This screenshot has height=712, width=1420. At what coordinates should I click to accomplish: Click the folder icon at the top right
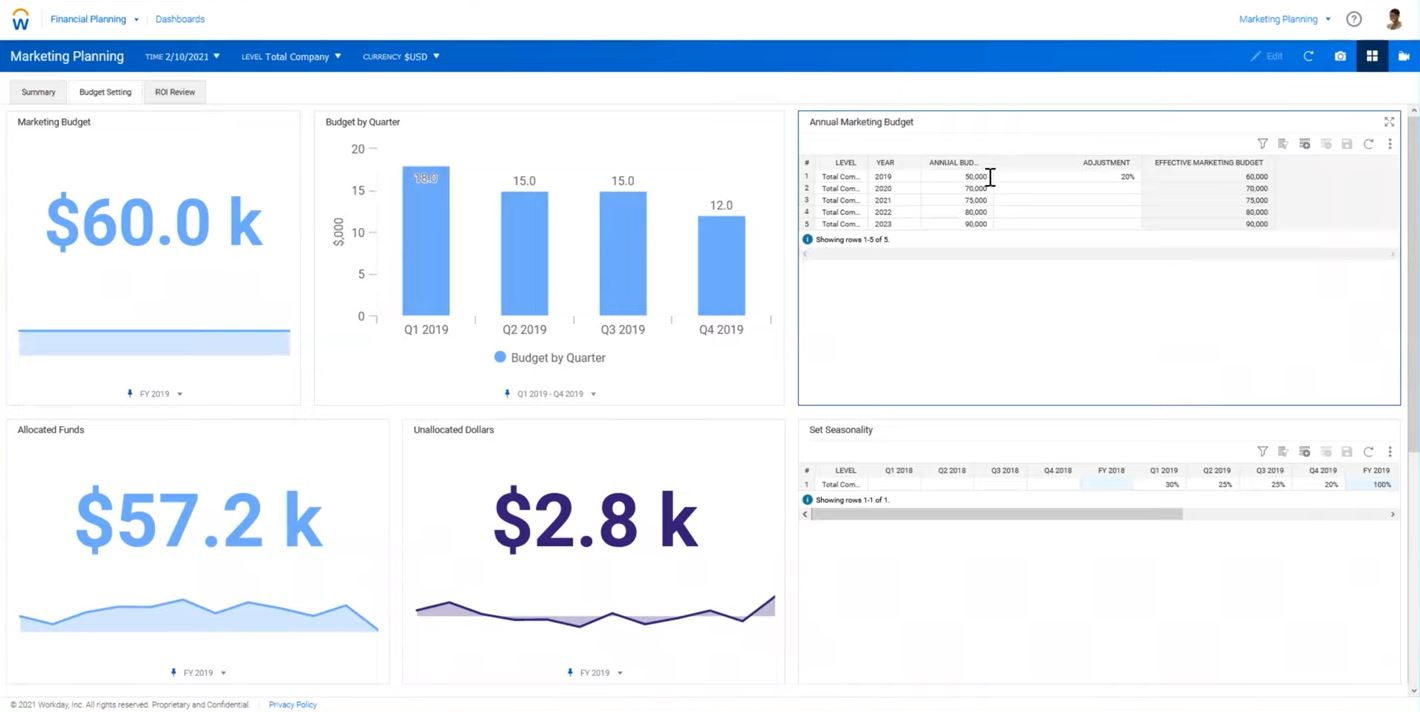[x=1404, y=56]
